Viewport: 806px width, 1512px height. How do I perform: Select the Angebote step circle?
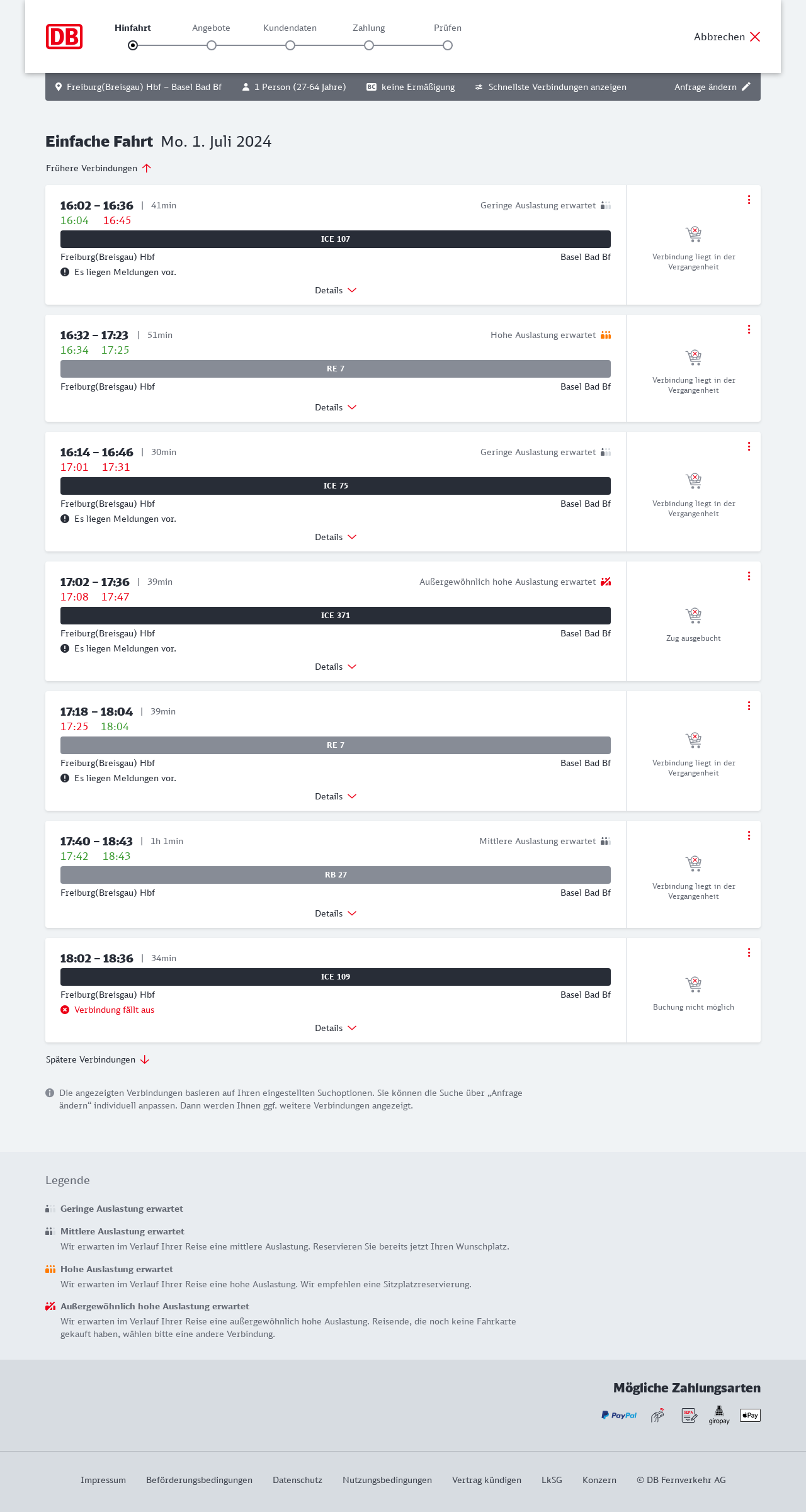pyautogui.click(x=212, y=45)
